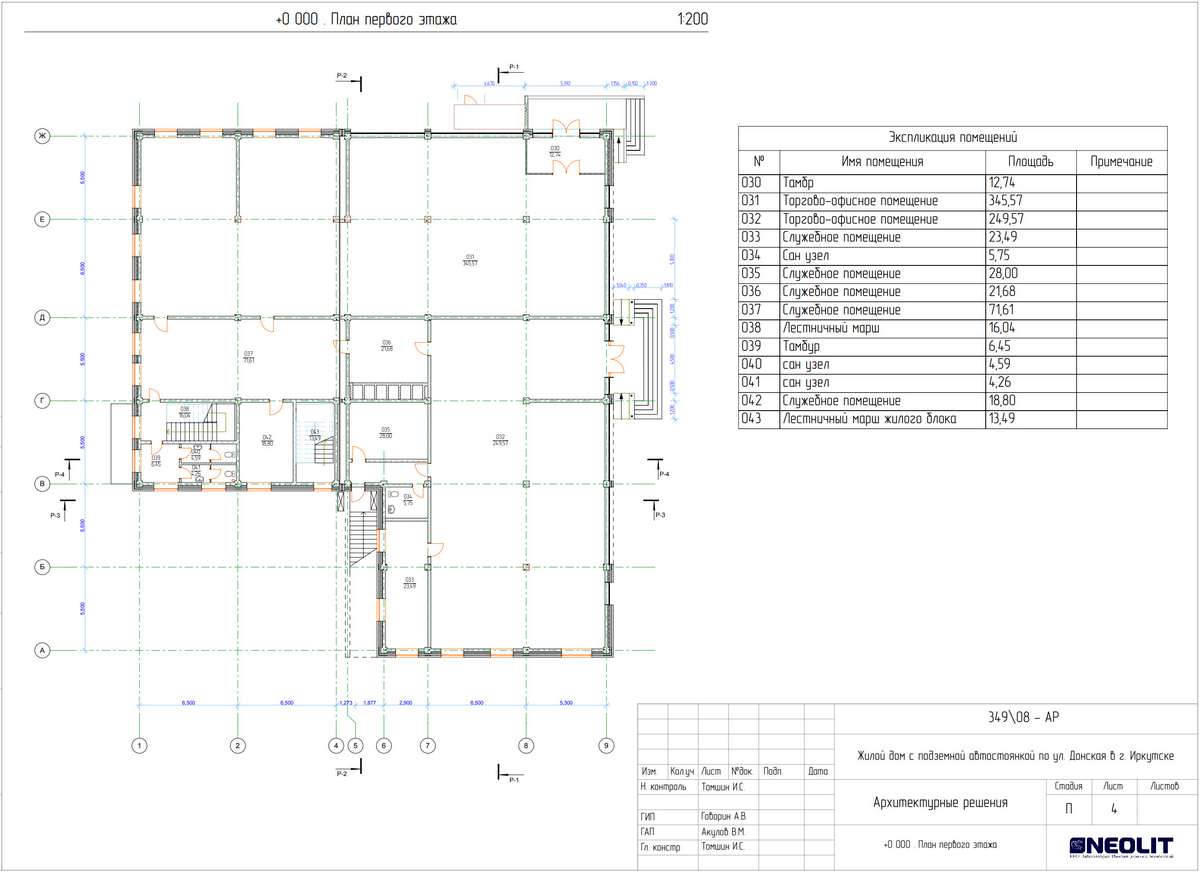Screen dimensions: 1200x872
Task: Select 'Служебное помещение' in row 033
Action: pyautogui.click(x=842, y=237)
